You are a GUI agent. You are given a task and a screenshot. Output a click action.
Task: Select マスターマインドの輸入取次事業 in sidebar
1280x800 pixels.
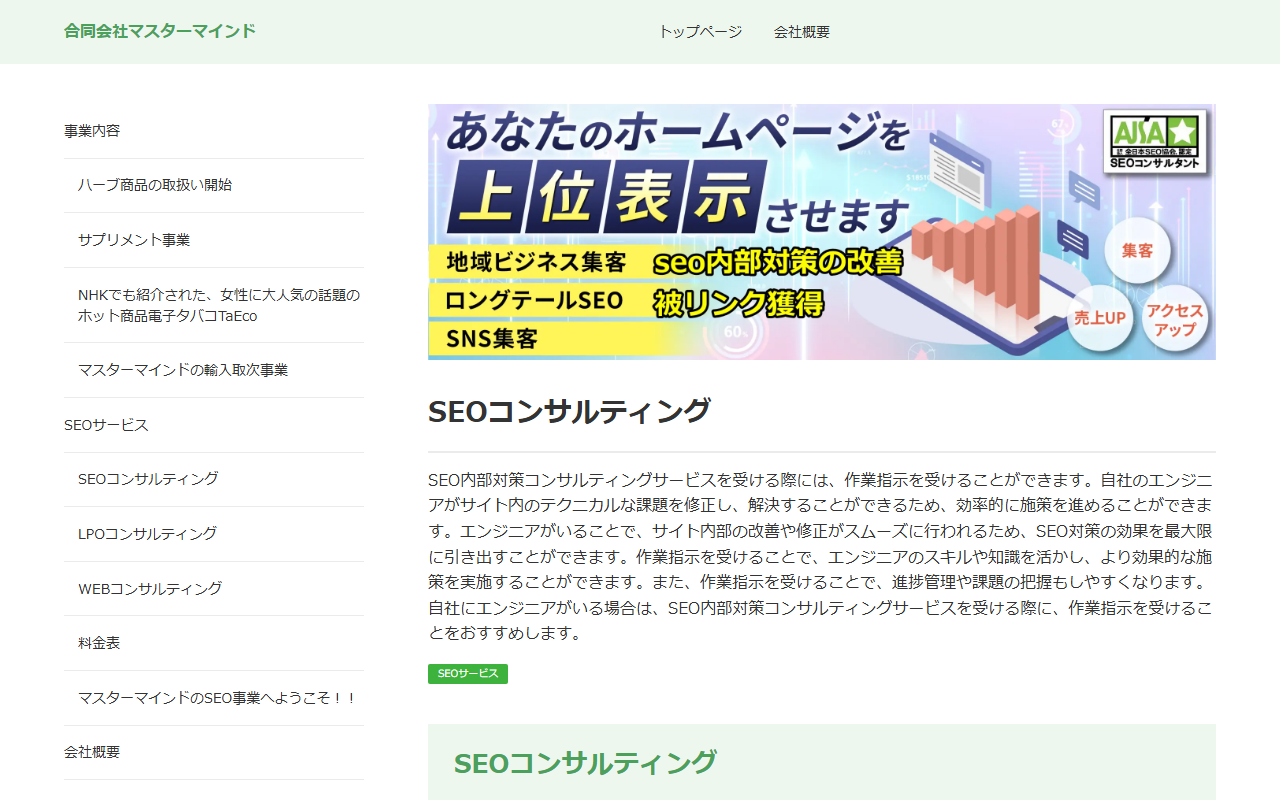click(183, 370)
